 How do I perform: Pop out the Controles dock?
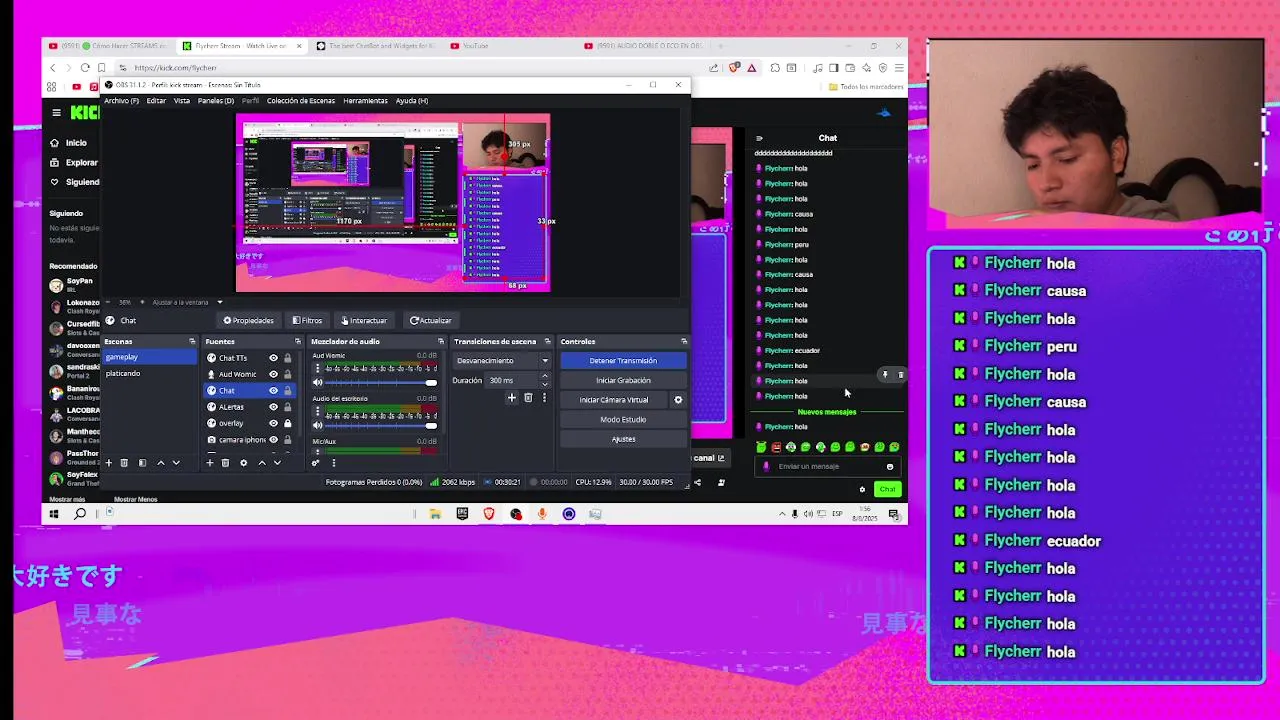pyautogui.click(x=684, y=342)
